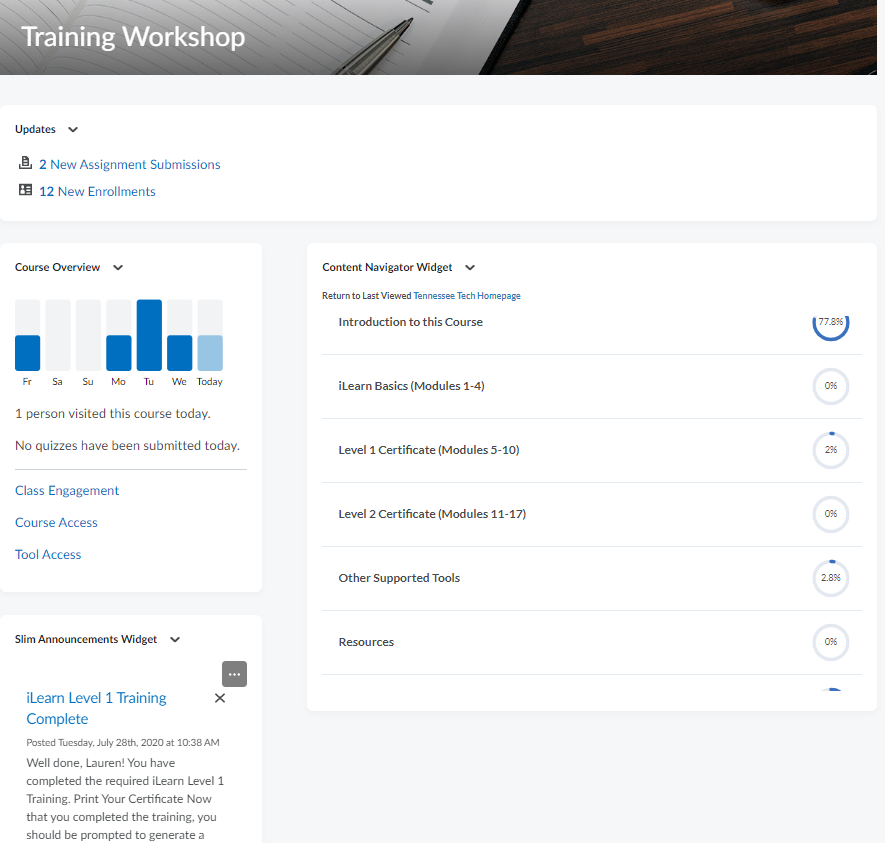The image size is (885, 843).
Task: Click the 2% progress circle for Level 1
Action: pos(830,450)
